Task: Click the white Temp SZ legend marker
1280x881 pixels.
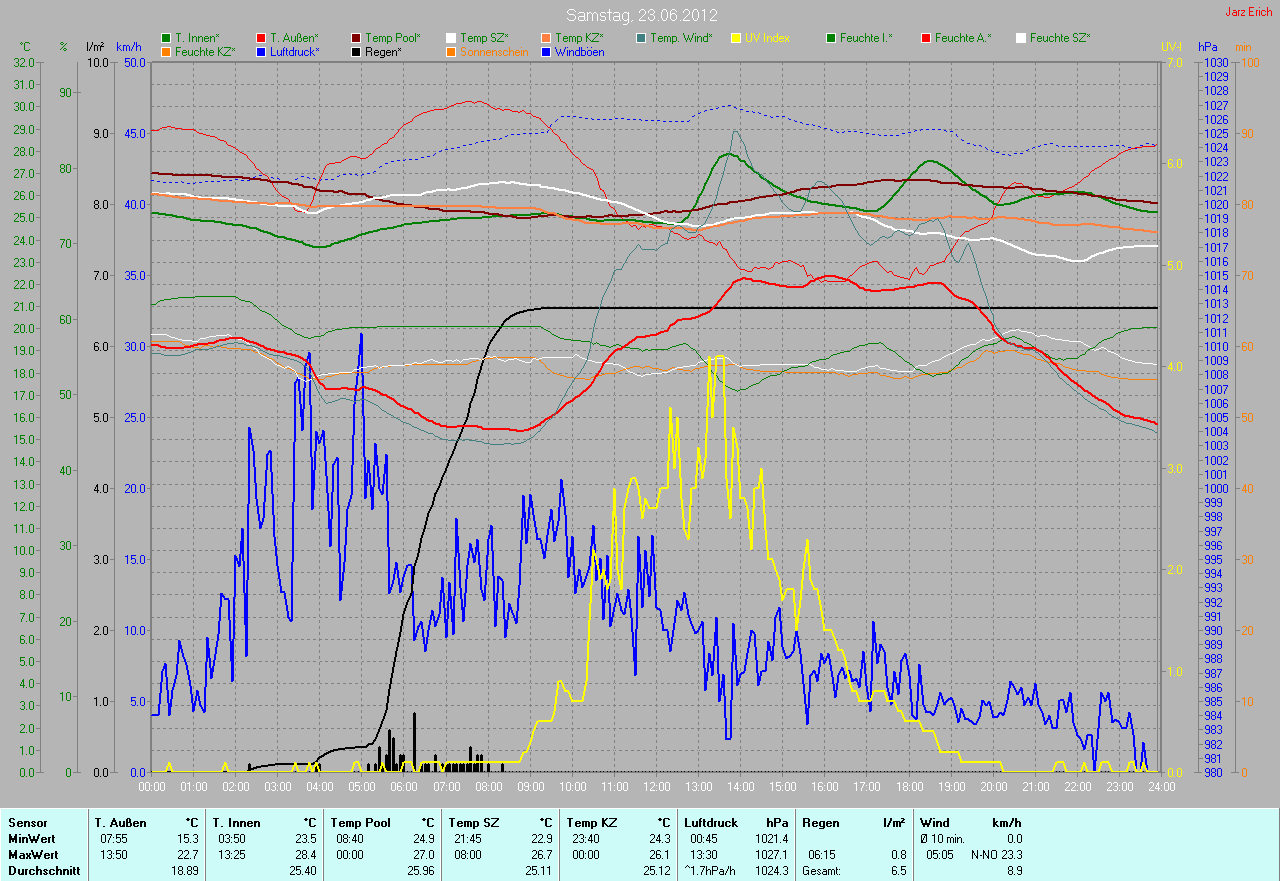Action: coord(451,38)
